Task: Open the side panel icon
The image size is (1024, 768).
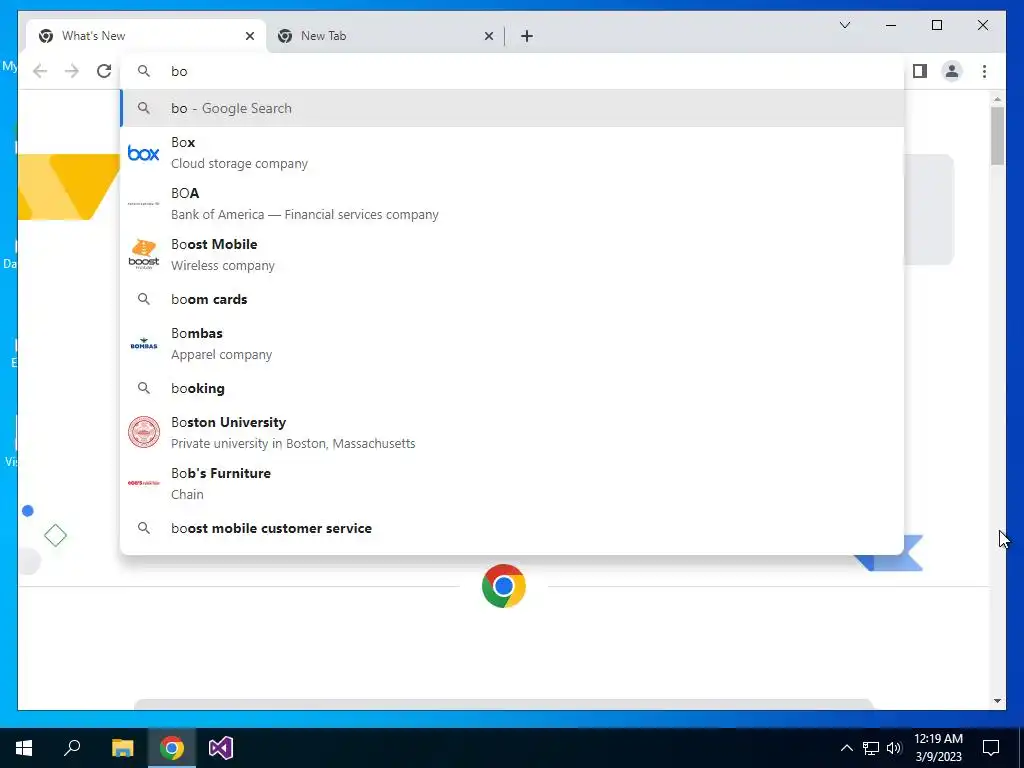Action: pos(920,71)
